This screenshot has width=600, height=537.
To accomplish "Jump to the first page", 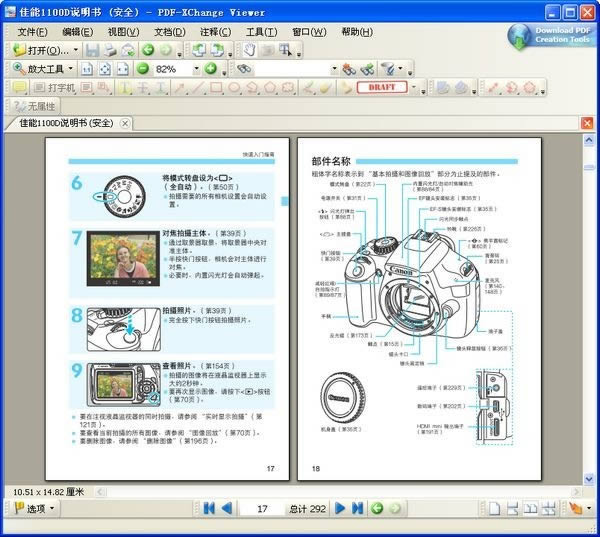I will click(209, 508).
